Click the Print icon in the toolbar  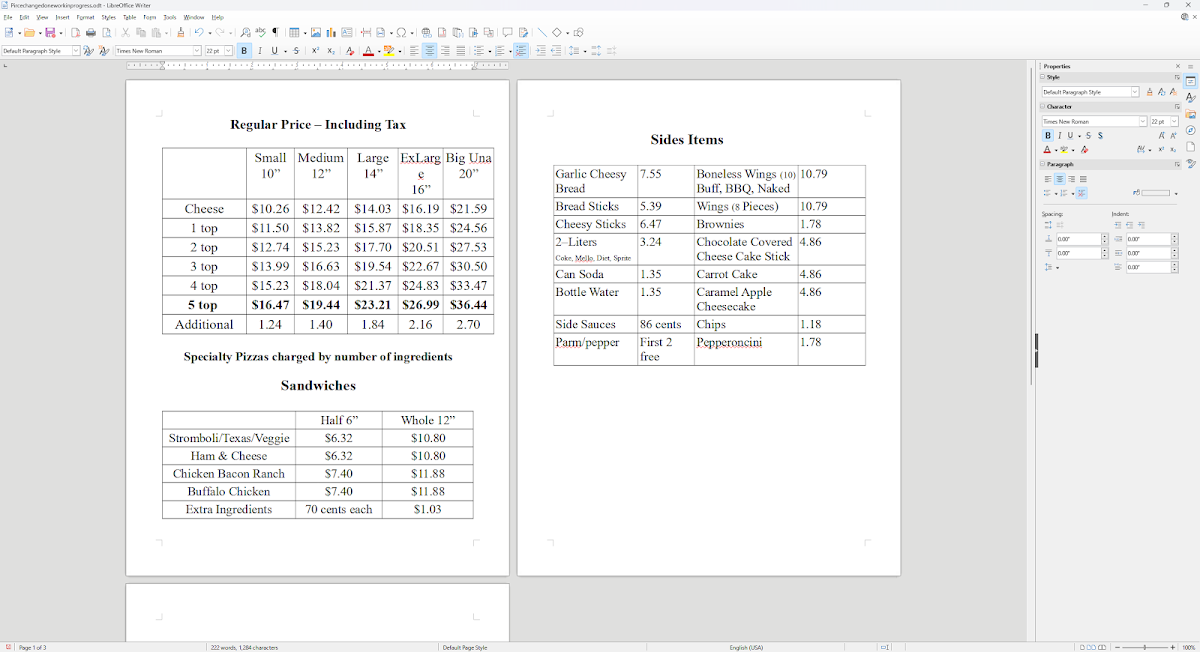coord(91,33)
